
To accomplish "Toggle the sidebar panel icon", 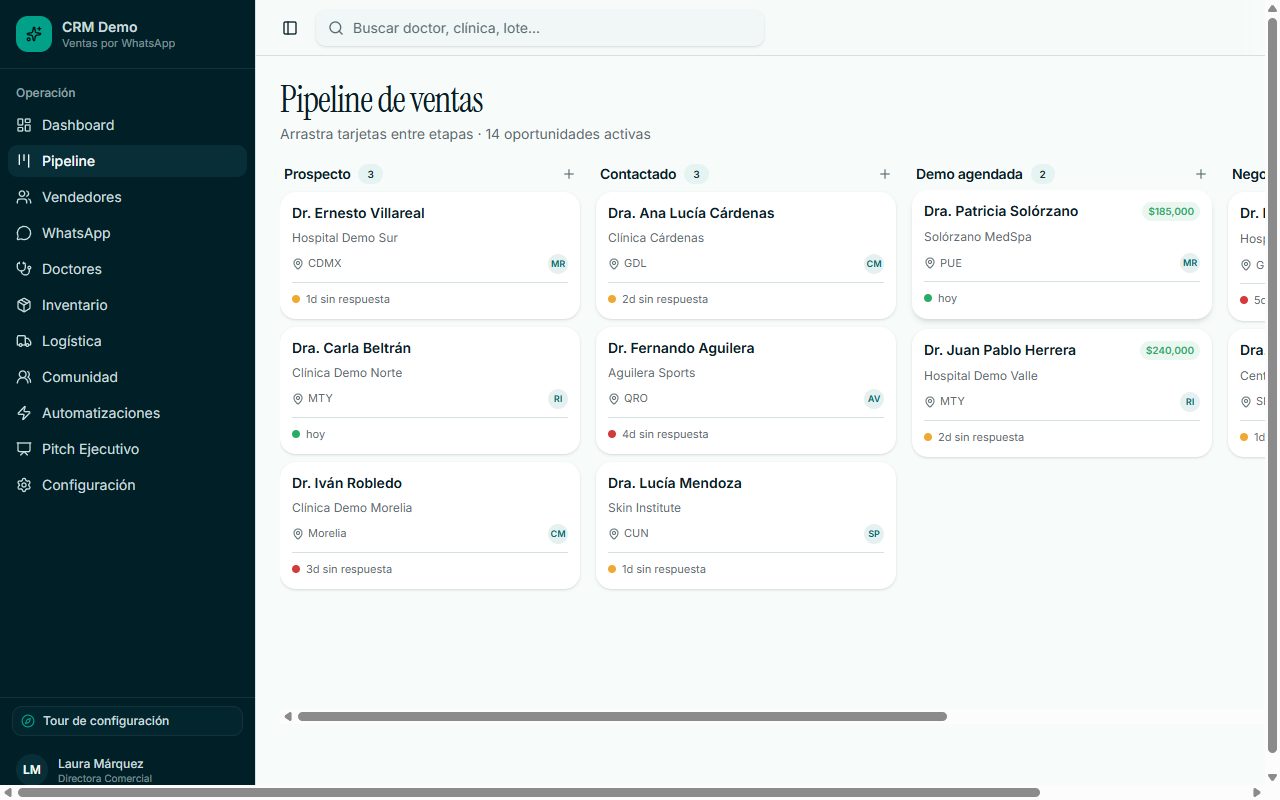I will point(290,28).
